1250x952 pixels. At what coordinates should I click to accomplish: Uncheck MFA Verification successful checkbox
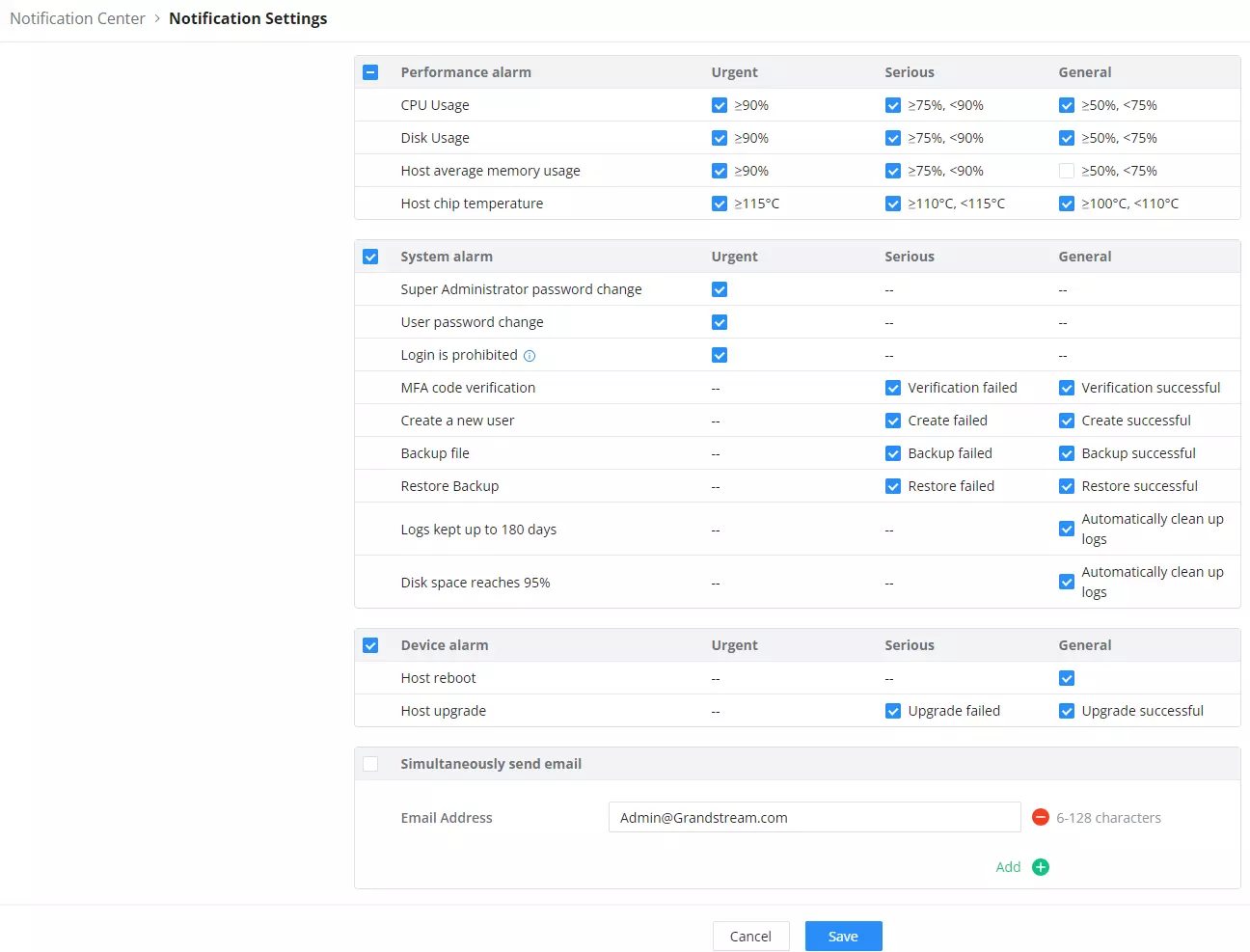[x=1067, y=388]
